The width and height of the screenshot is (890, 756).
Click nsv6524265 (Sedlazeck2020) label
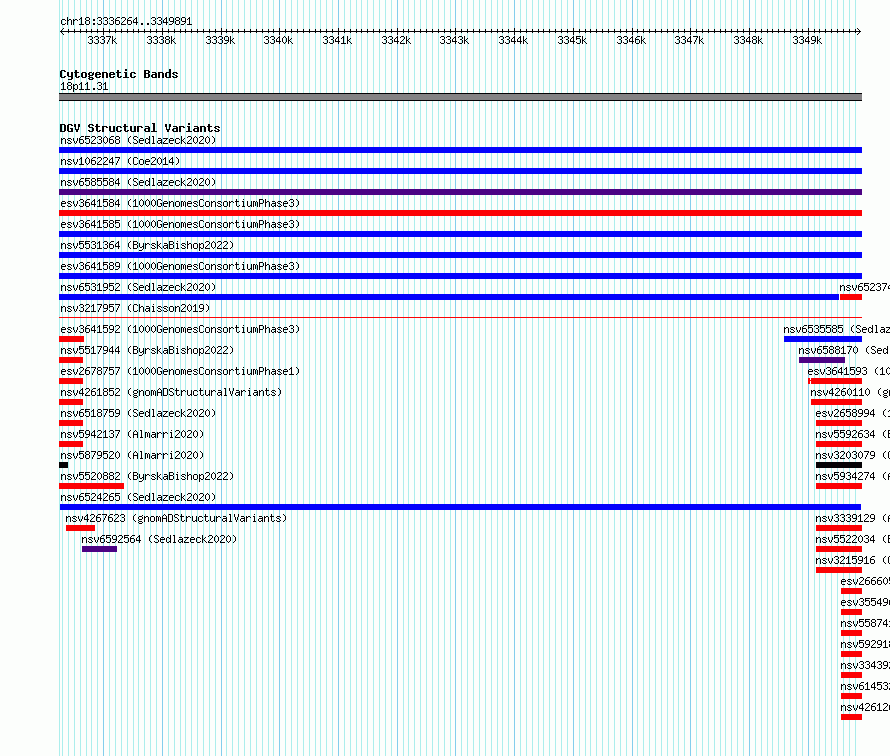pyautogui.click(x=138, y=497)
